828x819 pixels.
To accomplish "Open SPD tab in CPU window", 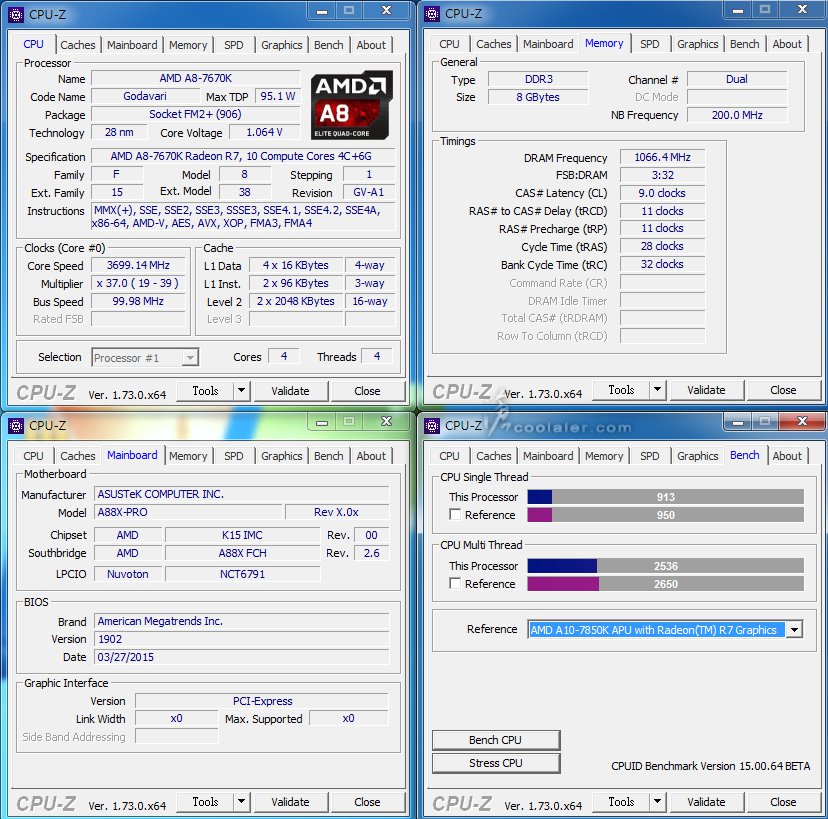I will click(x=233, y=45).
